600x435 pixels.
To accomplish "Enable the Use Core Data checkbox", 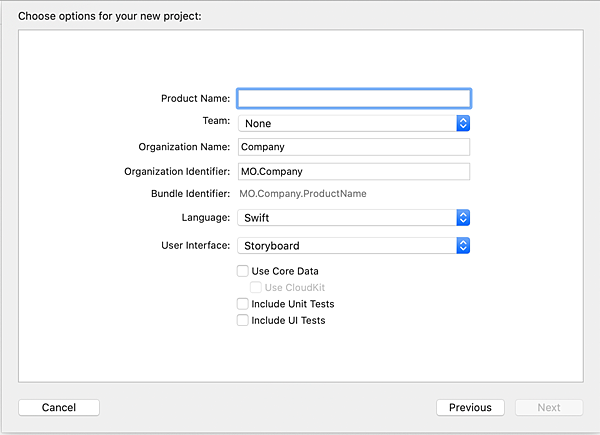I will tap(243, 271).
